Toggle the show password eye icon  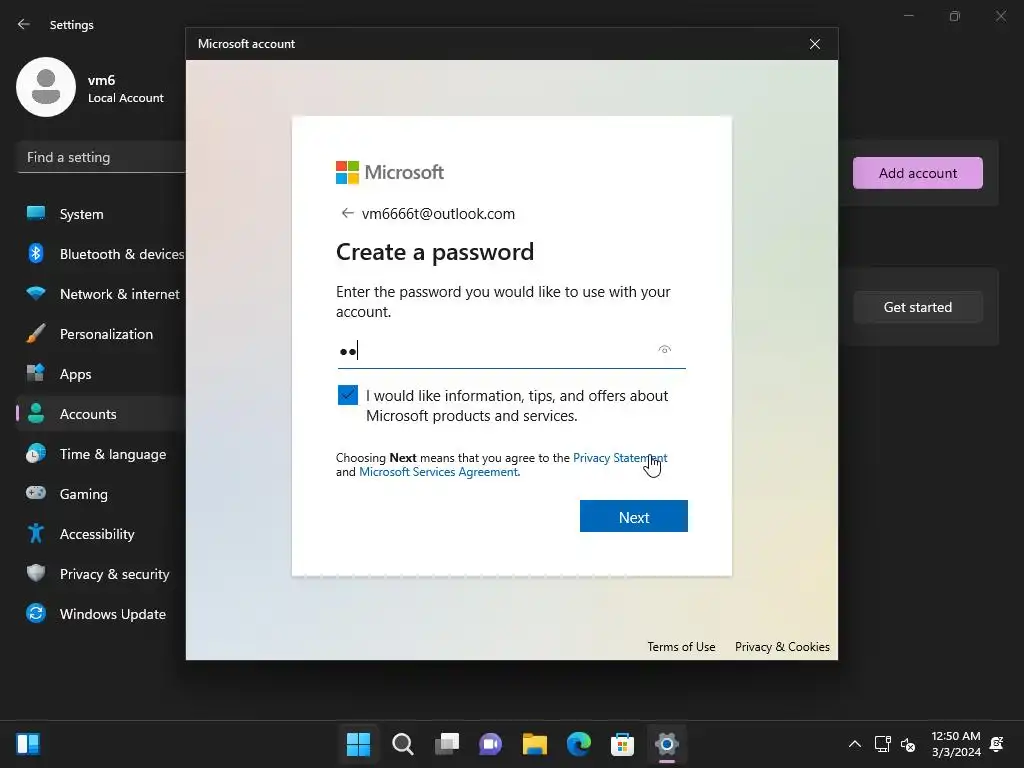point(664,350)
